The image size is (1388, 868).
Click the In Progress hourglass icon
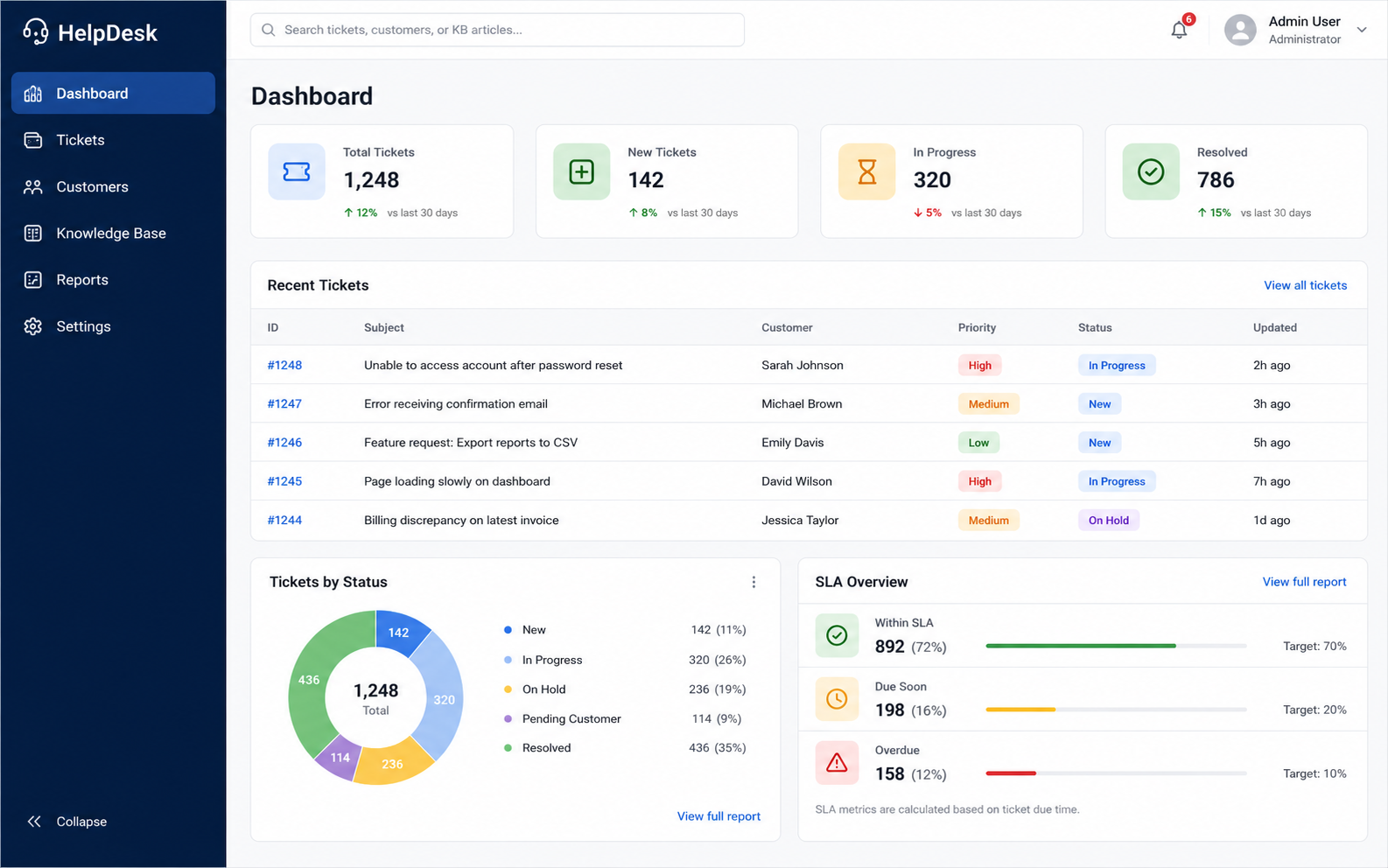[x=867, y=171]
